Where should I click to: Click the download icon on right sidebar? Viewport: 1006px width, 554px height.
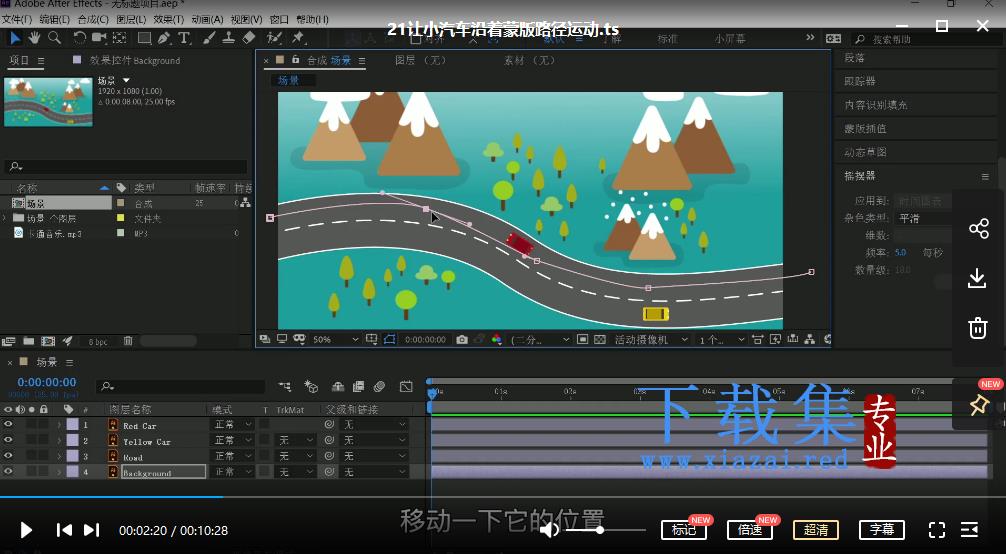click(x=977, y=278)
